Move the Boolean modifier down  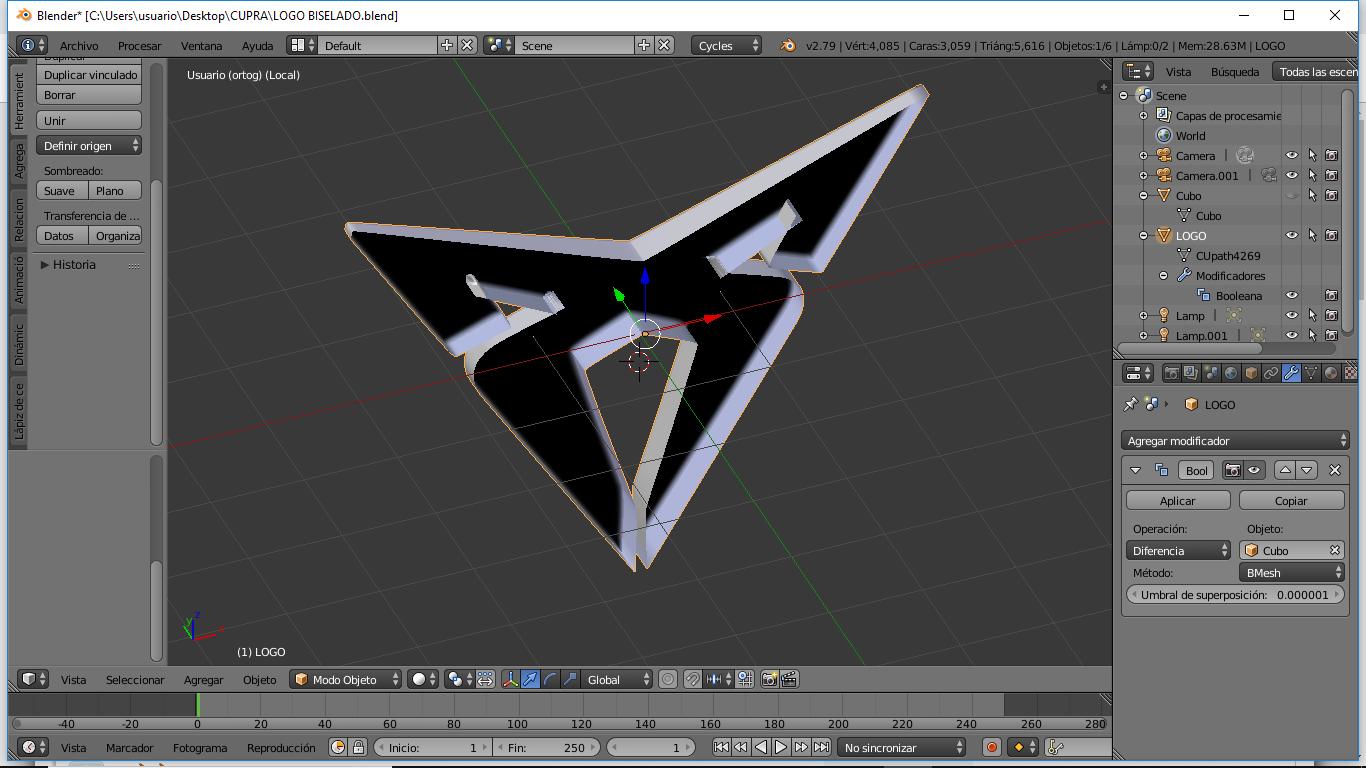[1306, 470]
